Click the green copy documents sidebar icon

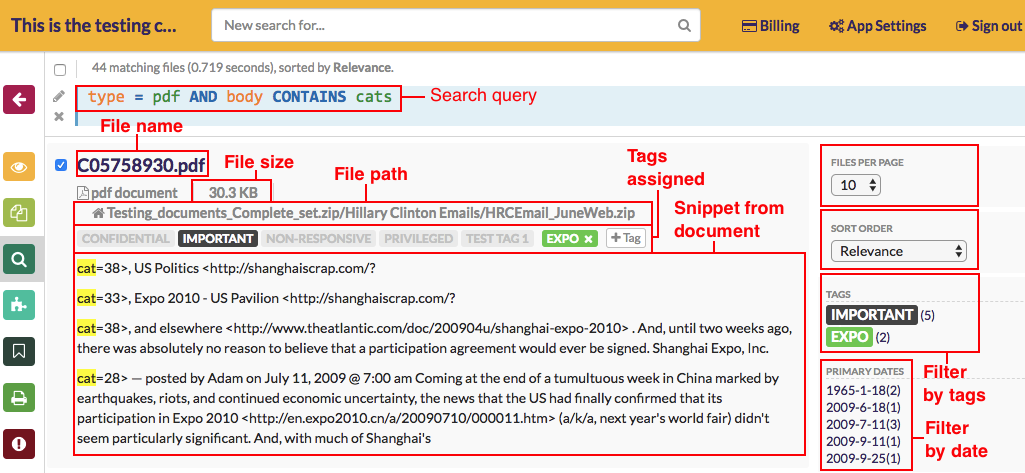click(x=19, y=213)
